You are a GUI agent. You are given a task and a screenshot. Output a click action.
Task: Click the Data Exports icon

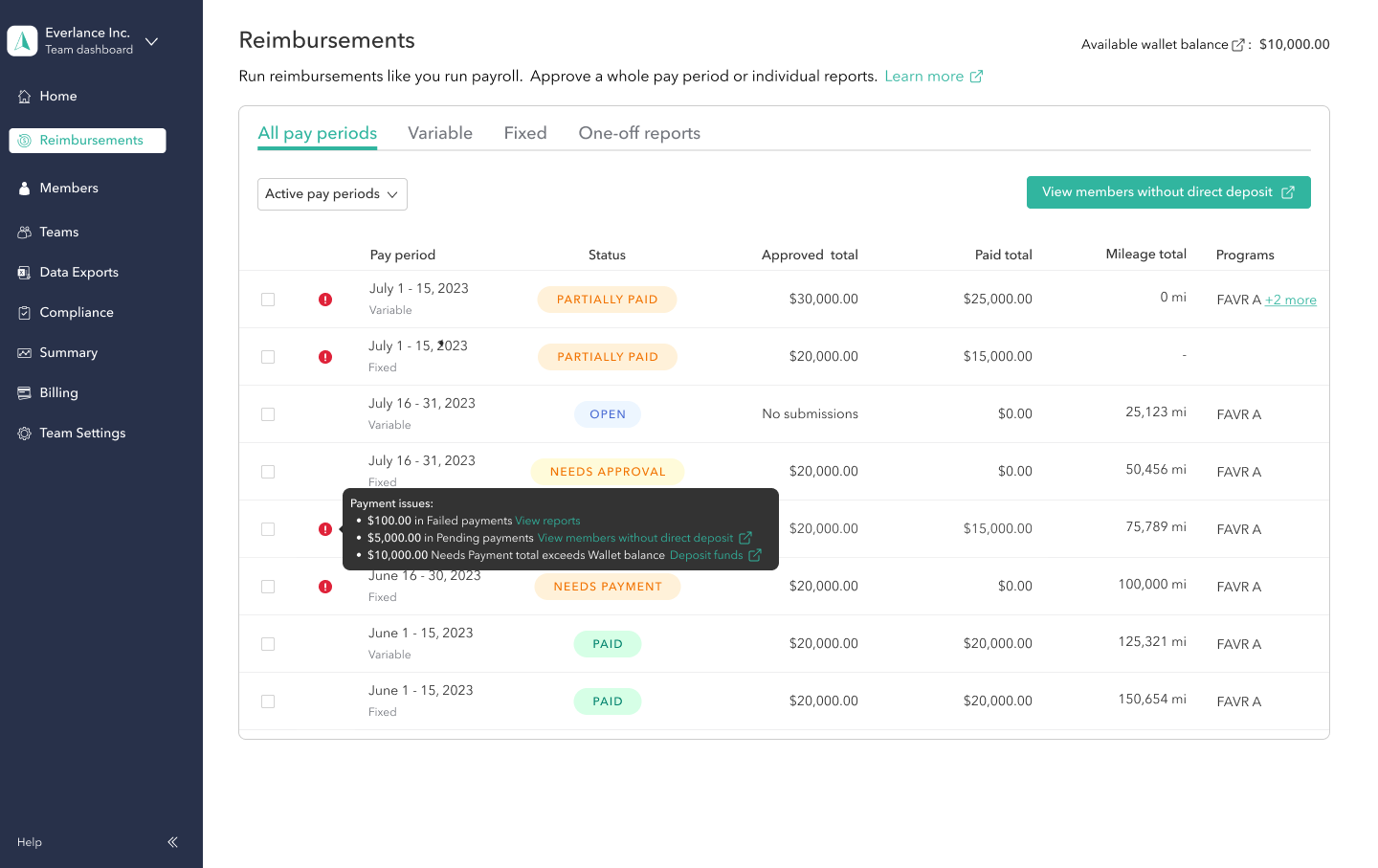tap(24, 272)
